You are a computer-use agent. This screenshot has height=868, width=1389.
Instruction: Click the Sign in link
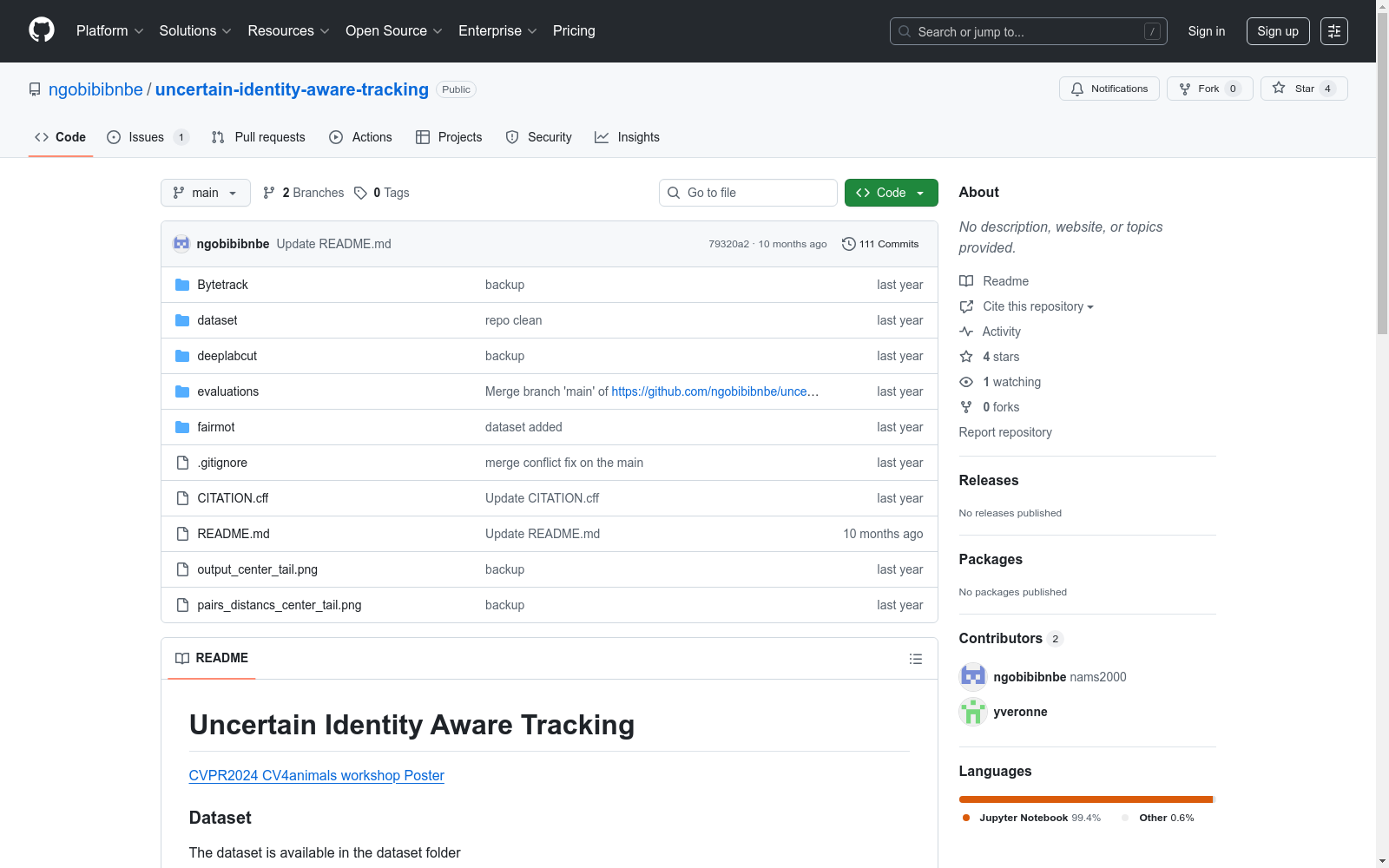click(1207, 31)
